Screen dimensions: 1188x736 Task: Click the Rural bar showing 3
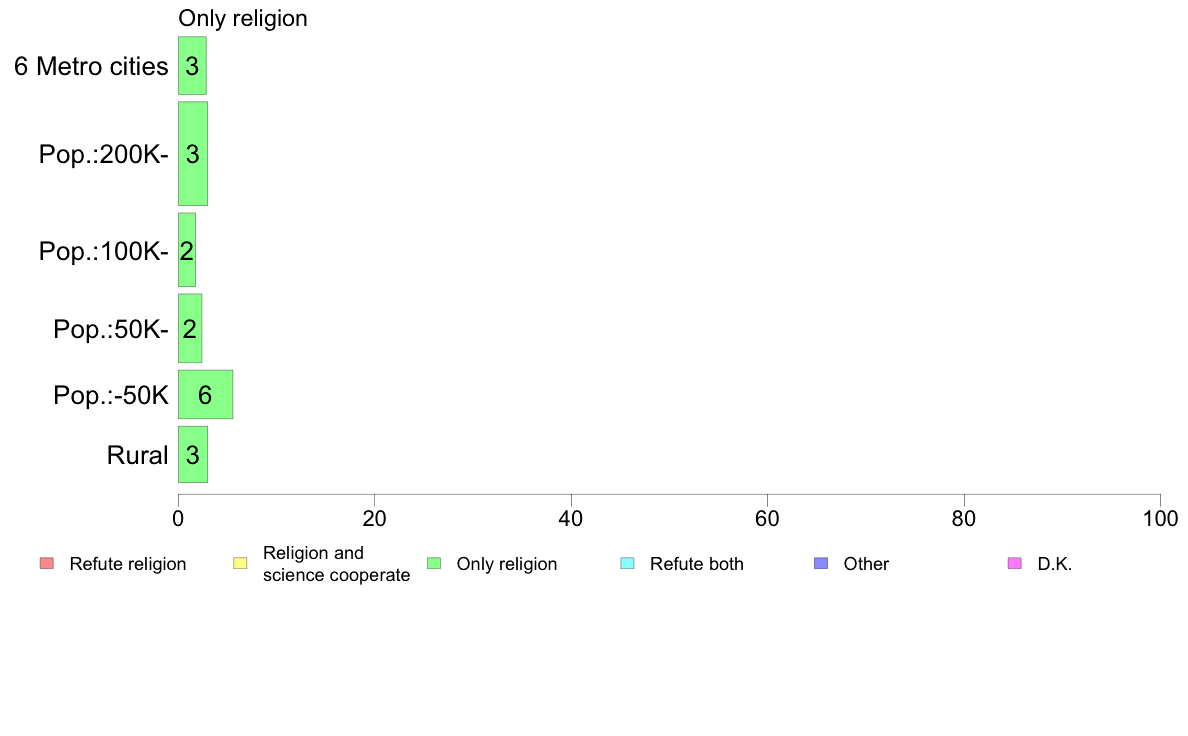coord(193,455)
